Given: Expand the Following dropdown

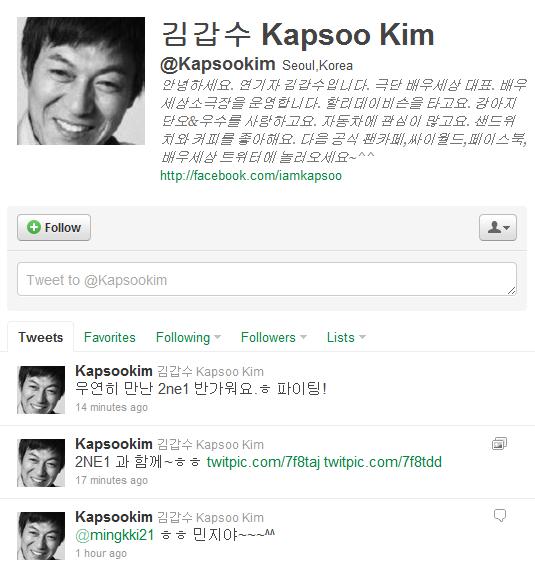Looking at the screenshot, I should click(188, 338).
